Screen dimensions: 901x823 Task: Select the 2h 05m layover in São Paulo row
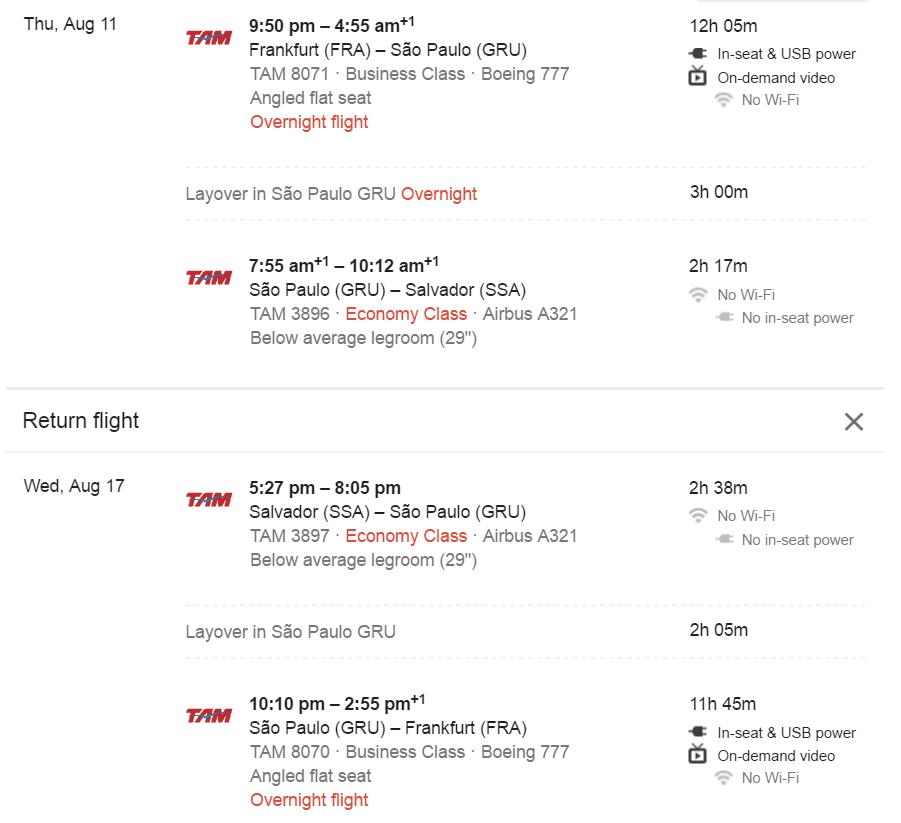525,631
